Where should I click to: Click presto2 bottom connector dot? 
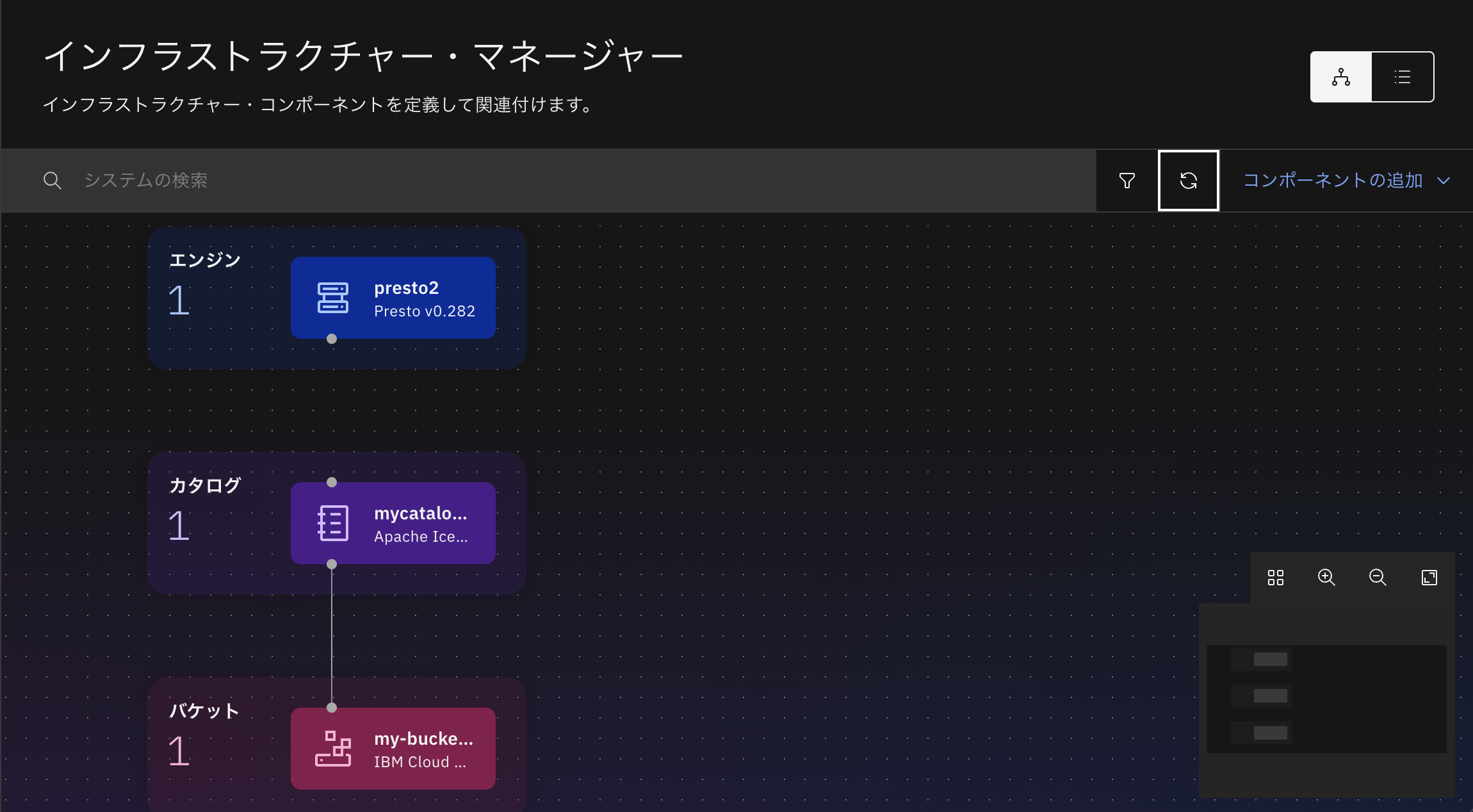click(332, 339)
